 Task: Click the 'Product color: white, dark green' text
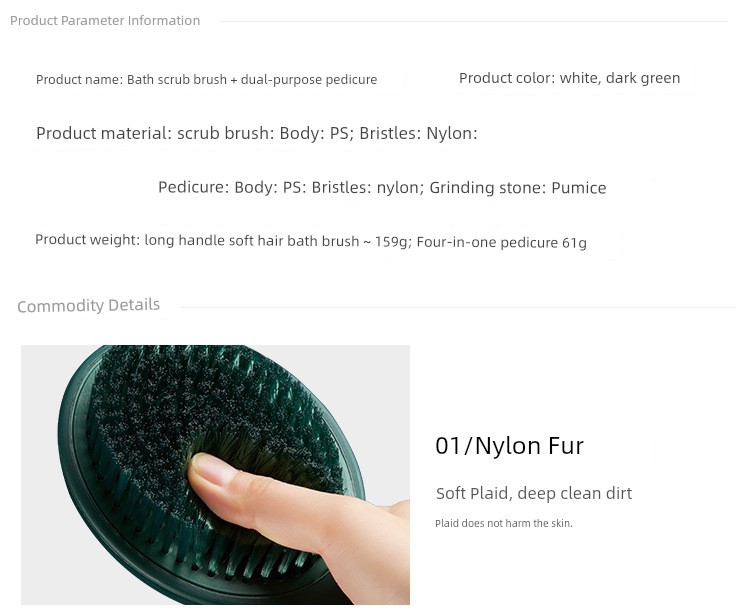pyautogui.click(x=569, y=78)
